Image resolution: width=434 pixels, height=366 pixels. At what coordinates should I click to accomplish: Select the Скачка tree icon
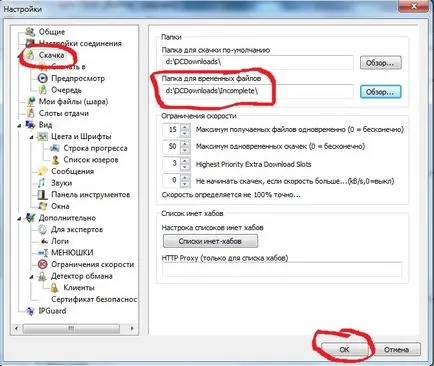30,55
